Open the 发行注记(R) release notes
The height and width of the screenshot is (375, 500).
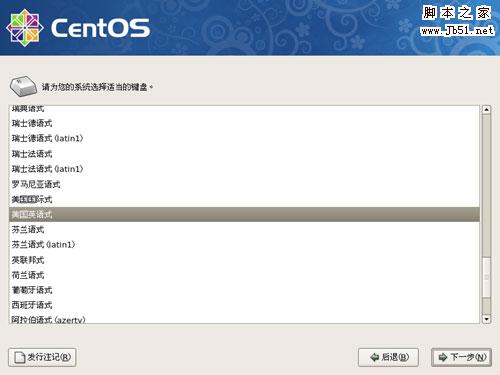(x=42, y=357)
